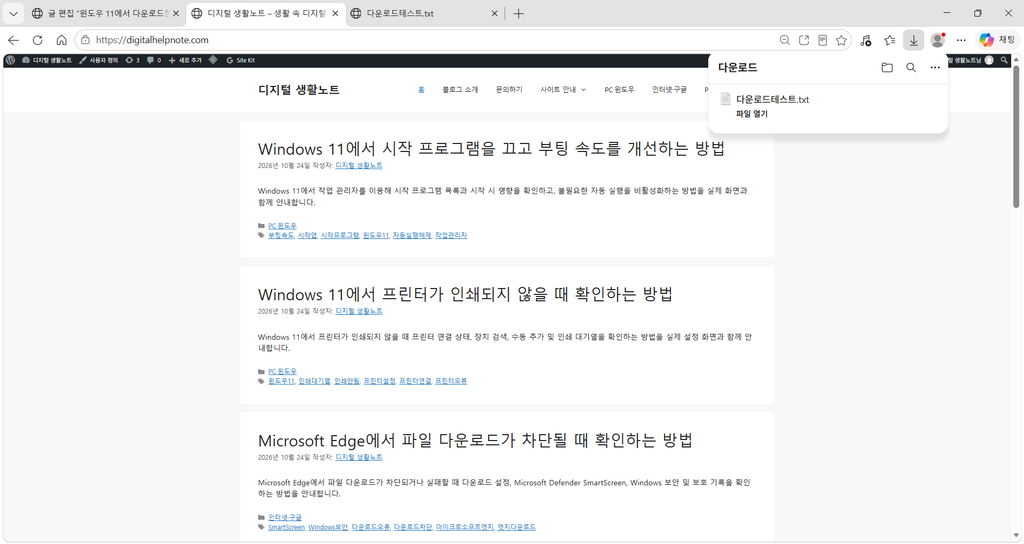Toggle the downloads toolbar button
The image size is (1024, 544).
point(914,40)
